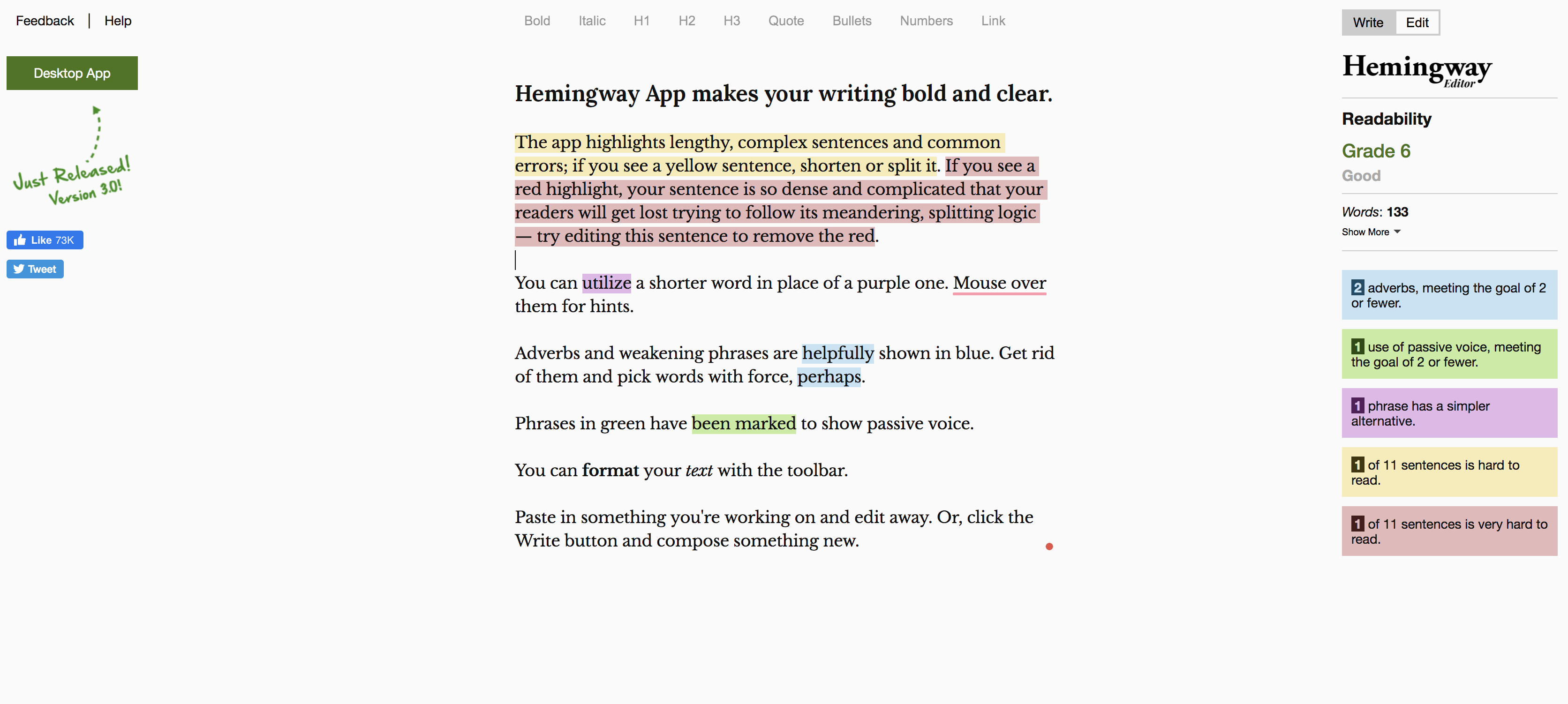Switch to the Edit mode tab
The image size is (1568, 704).
(1416, 22)
